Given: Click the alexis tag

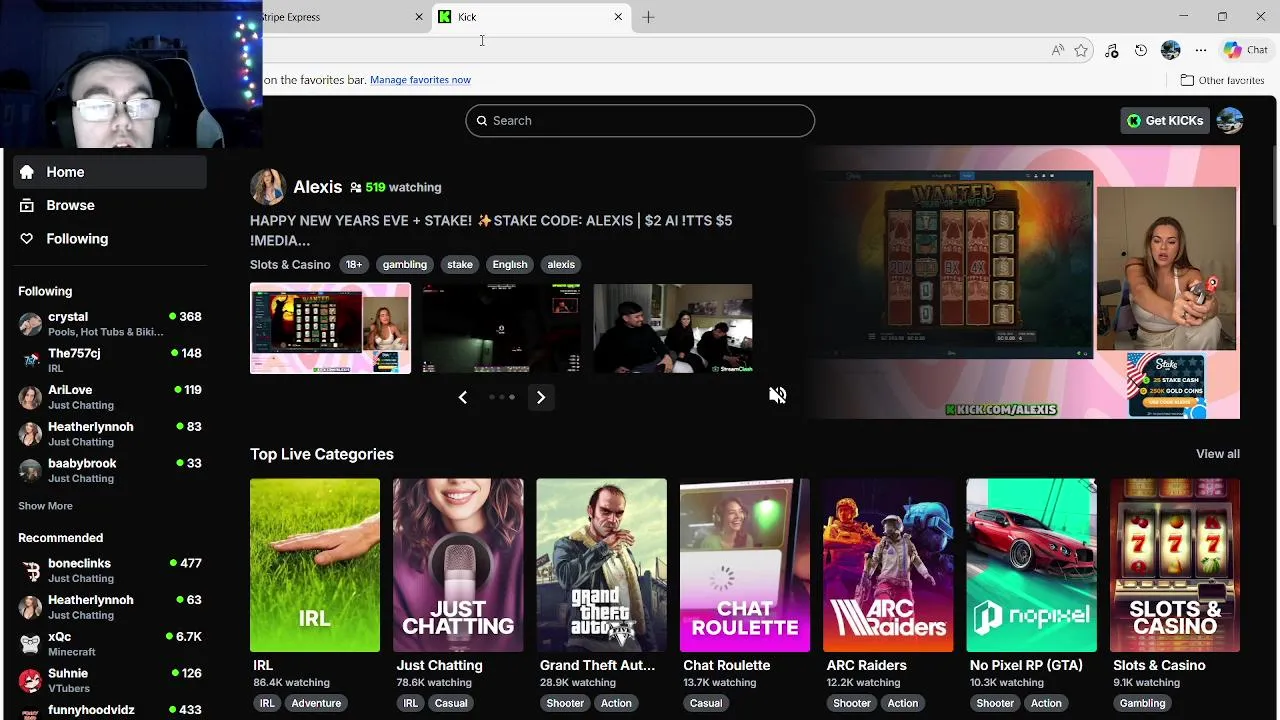Looking at the screenshot, I should (561, 265).
